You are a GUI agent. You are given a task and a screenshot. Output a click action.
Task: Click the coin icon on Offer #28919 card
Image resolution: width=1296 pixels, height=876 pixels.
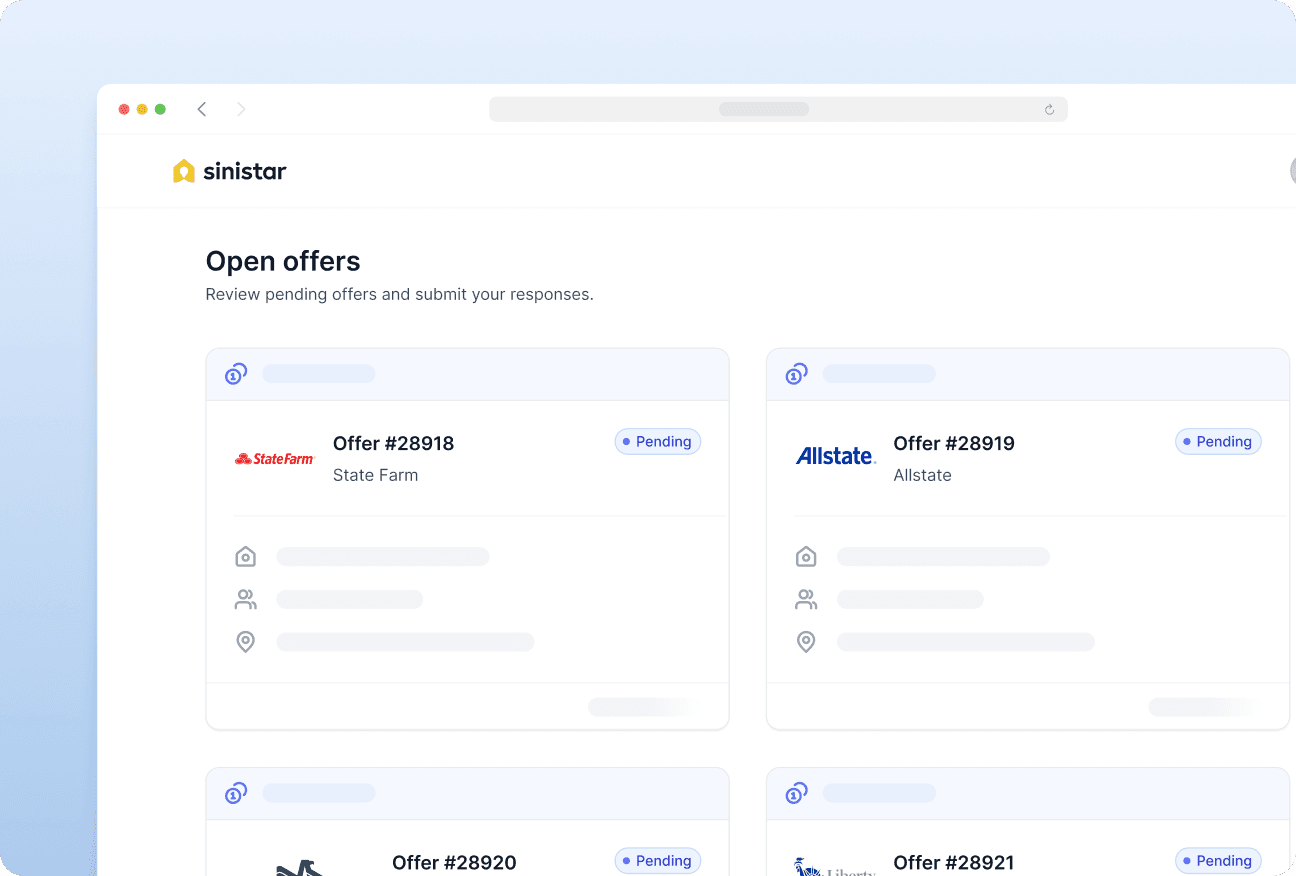797,374
